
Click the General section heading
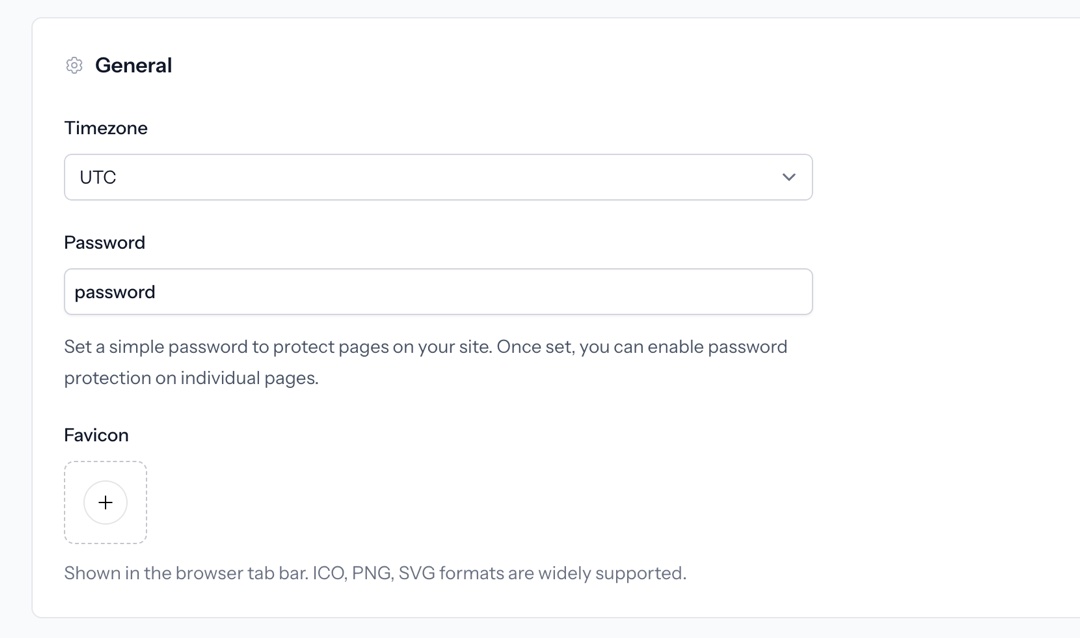[x=134, y=65]
